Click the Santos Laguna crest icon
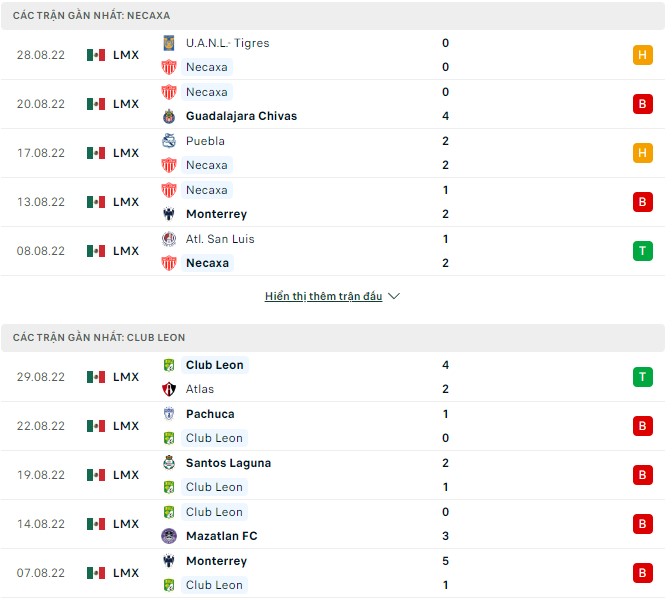The height and width of the screenshot is (600, 672). point(169,463)
